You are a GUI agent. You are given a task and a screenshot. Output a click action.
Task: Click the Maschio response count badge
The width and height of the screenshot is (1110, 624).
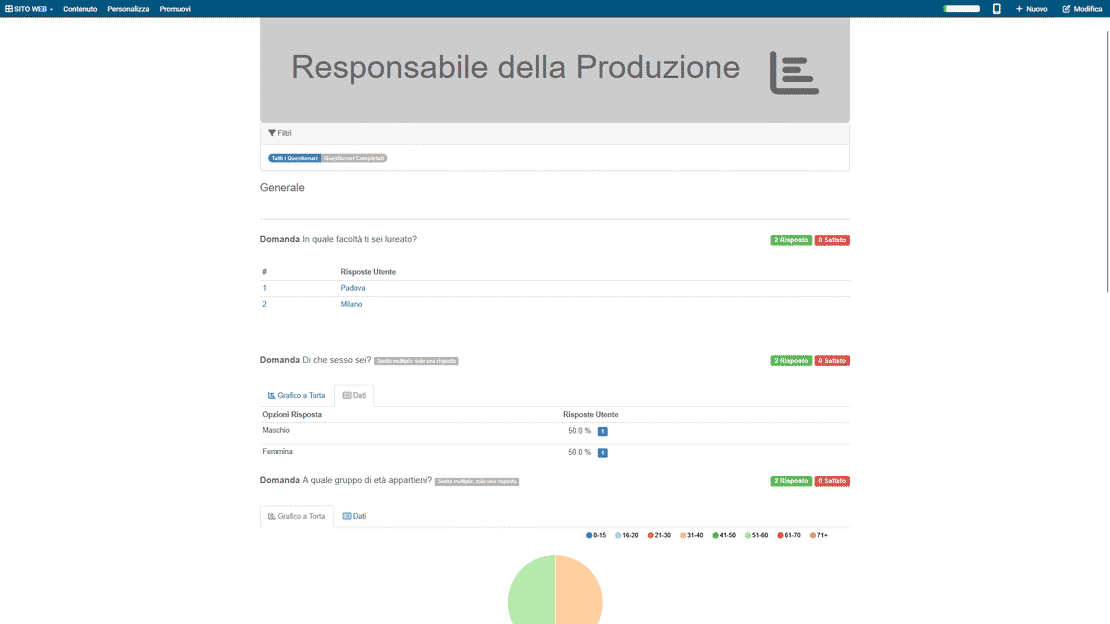click(x=602, y=431)
